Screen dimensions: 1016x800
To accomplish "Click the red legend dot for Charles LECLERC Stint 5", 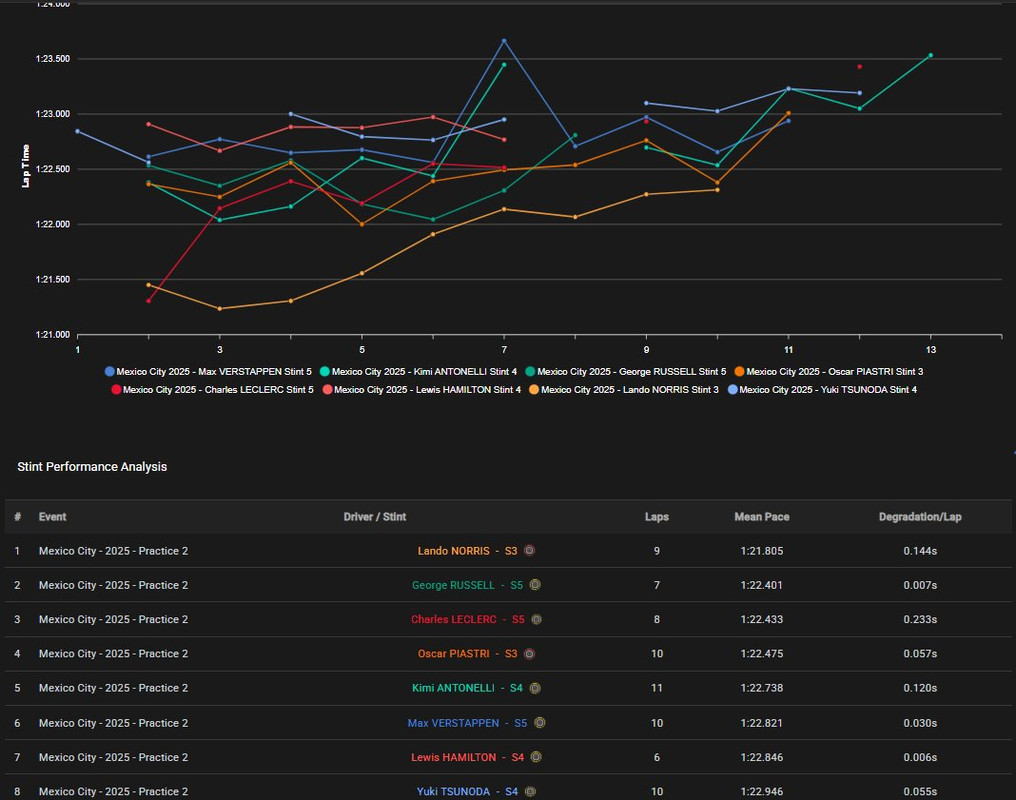I will [116, 390].
